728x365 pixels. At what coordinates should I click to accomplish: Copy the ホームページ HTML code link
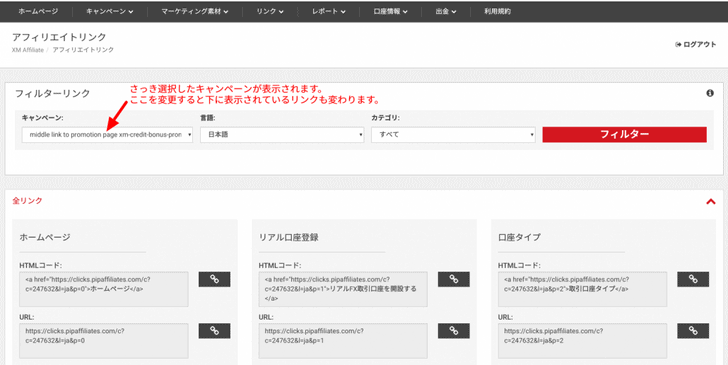pyautogui.click(x=214, y=279)
